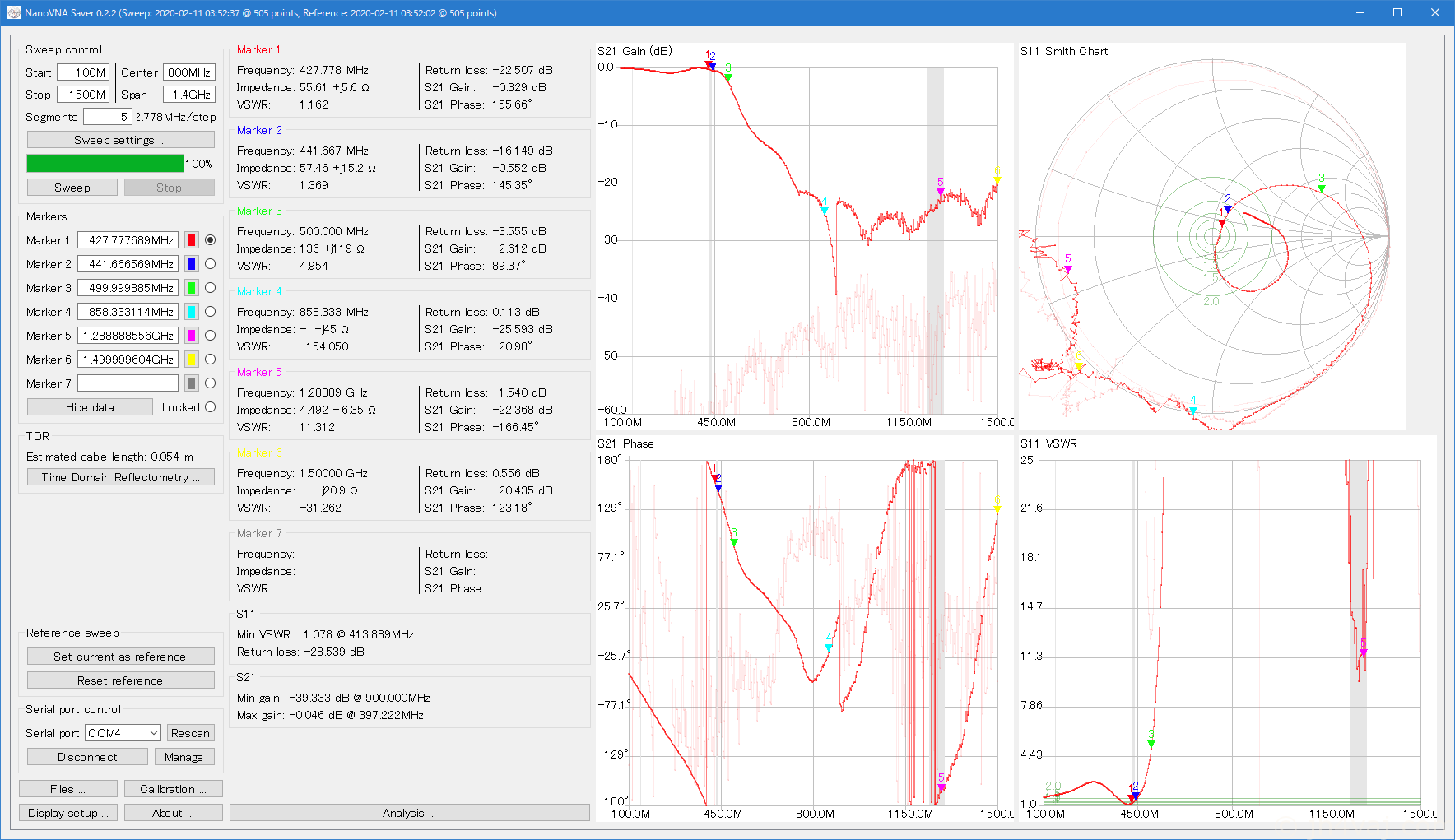Expand the Serial port COM4 dropdown
The height and width of the screenshot is (840, 1455).
pyautogui.click(x=123, y=733)
